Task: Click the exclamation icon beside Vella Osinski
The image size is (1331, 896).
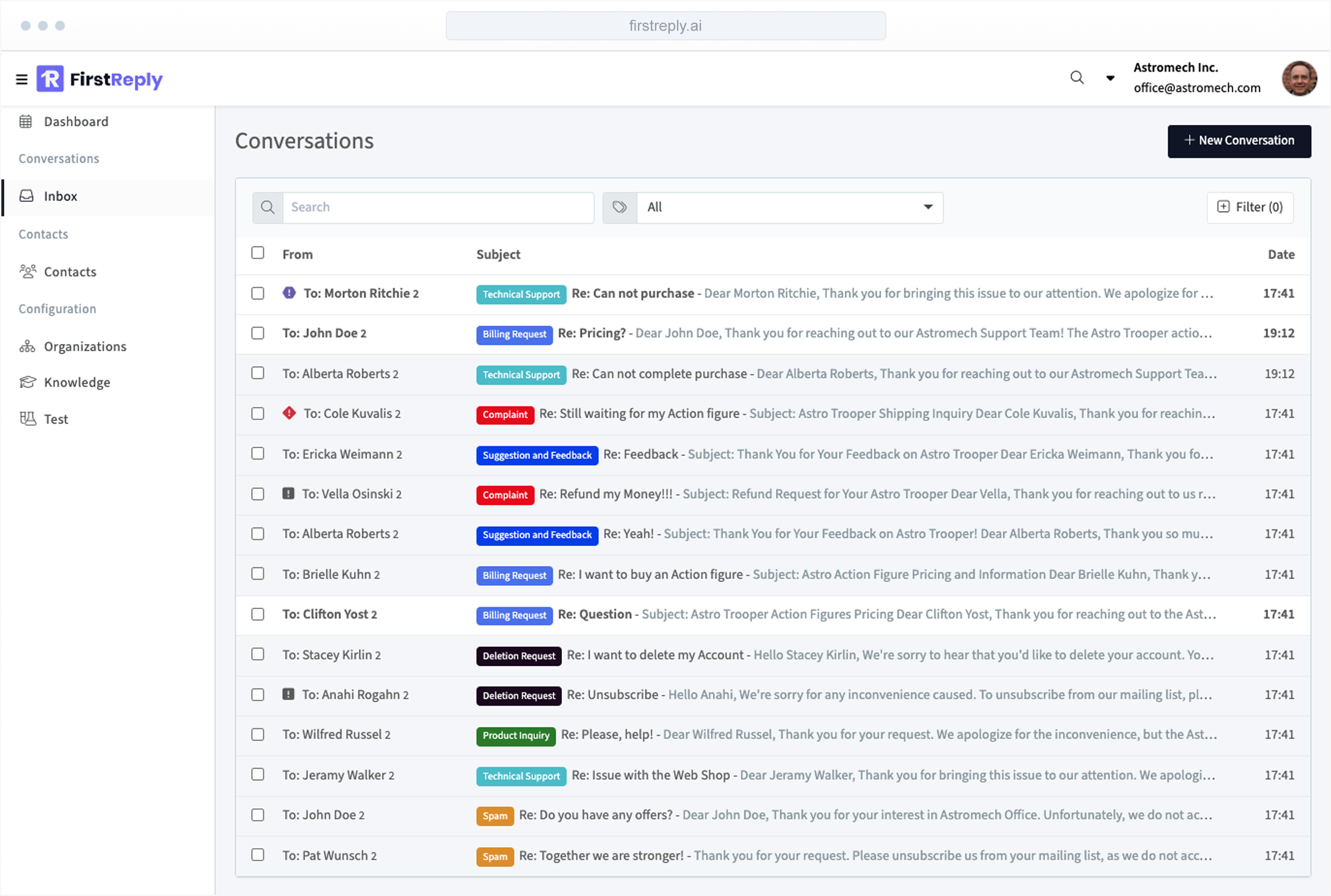Action: click(288, 494)
